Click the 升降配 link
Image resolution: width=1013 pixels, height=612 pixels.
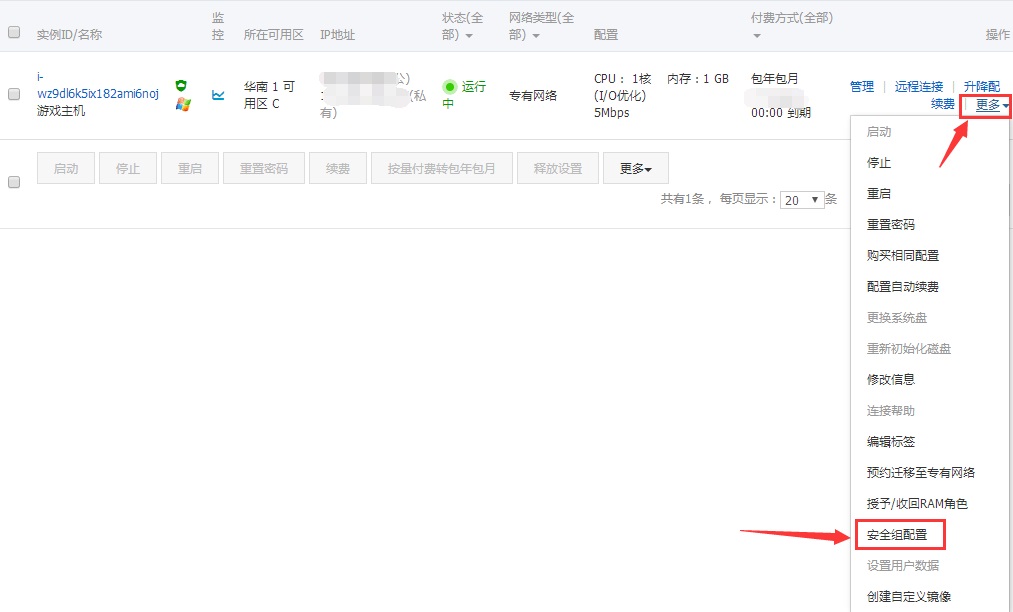click(982, 87)
